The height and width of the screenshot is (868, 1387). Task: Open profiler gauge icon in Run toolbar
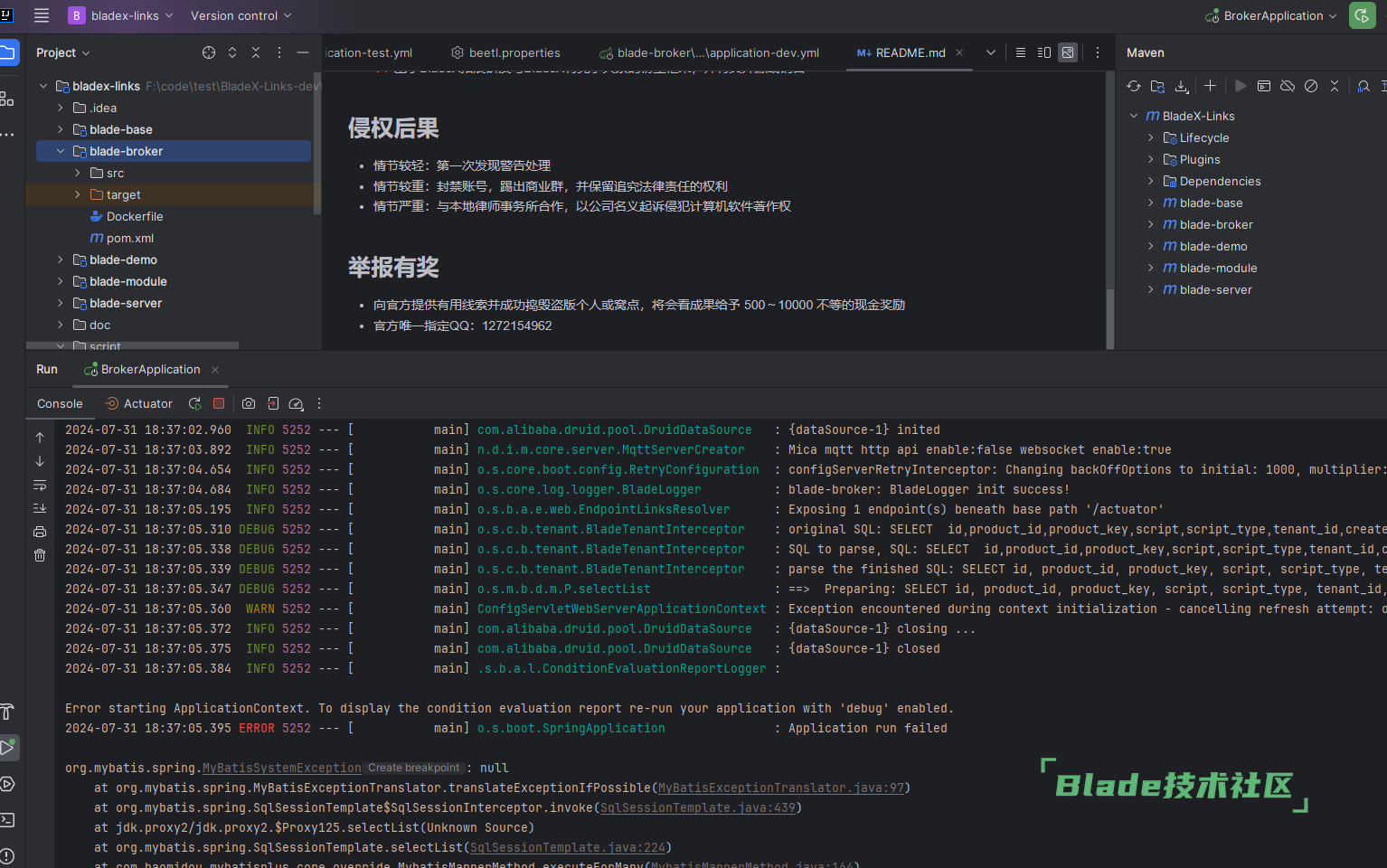[x=296, y=403]
